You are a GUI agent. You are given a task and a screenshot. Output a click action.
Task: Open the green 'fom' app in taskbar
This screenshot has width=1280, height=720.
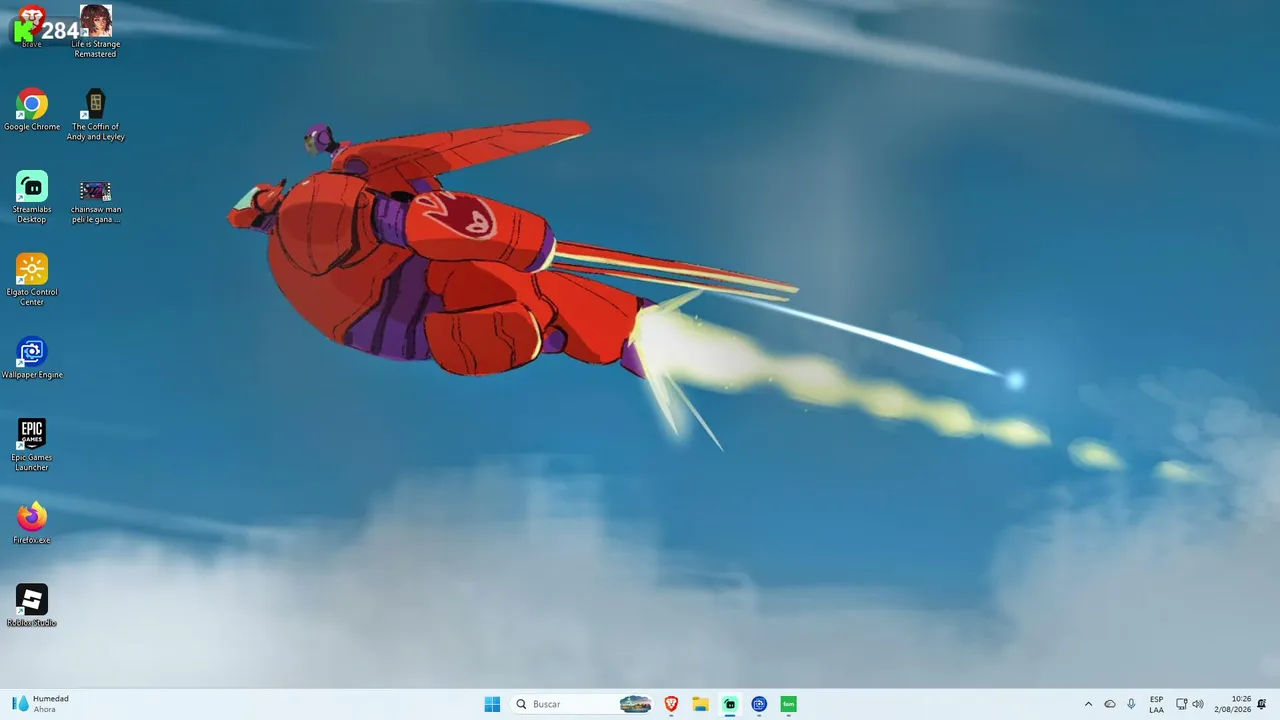coord(788,704)
